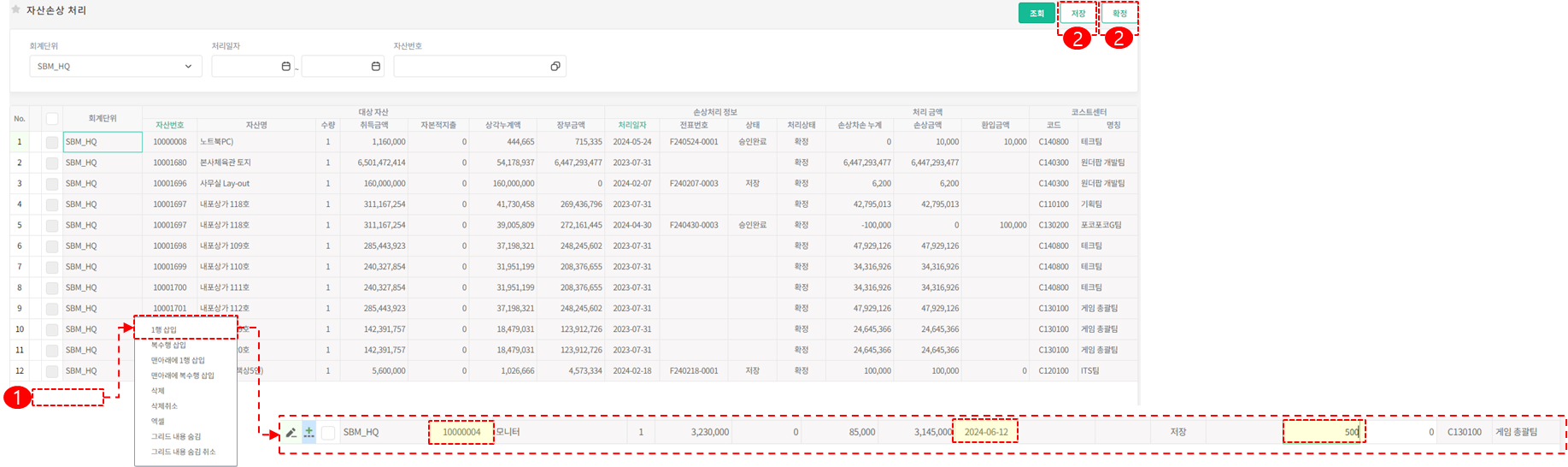Choose 복수행 삽입 in the context menu
The height and width of the screenshot is (467, 1568).
point(168,345)
